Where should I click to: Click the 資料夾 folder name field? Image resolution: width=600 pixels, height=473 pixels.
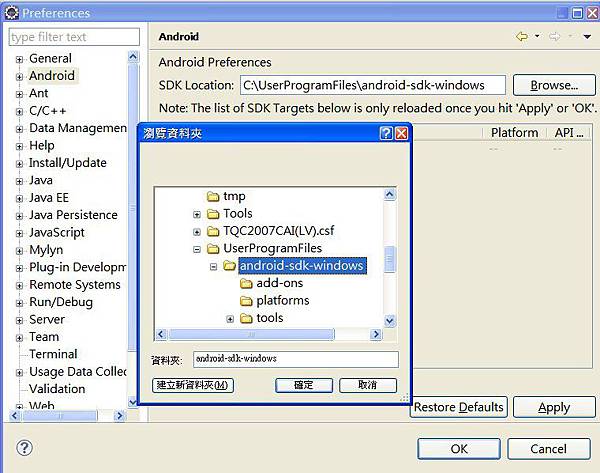[x=296, y=359]
